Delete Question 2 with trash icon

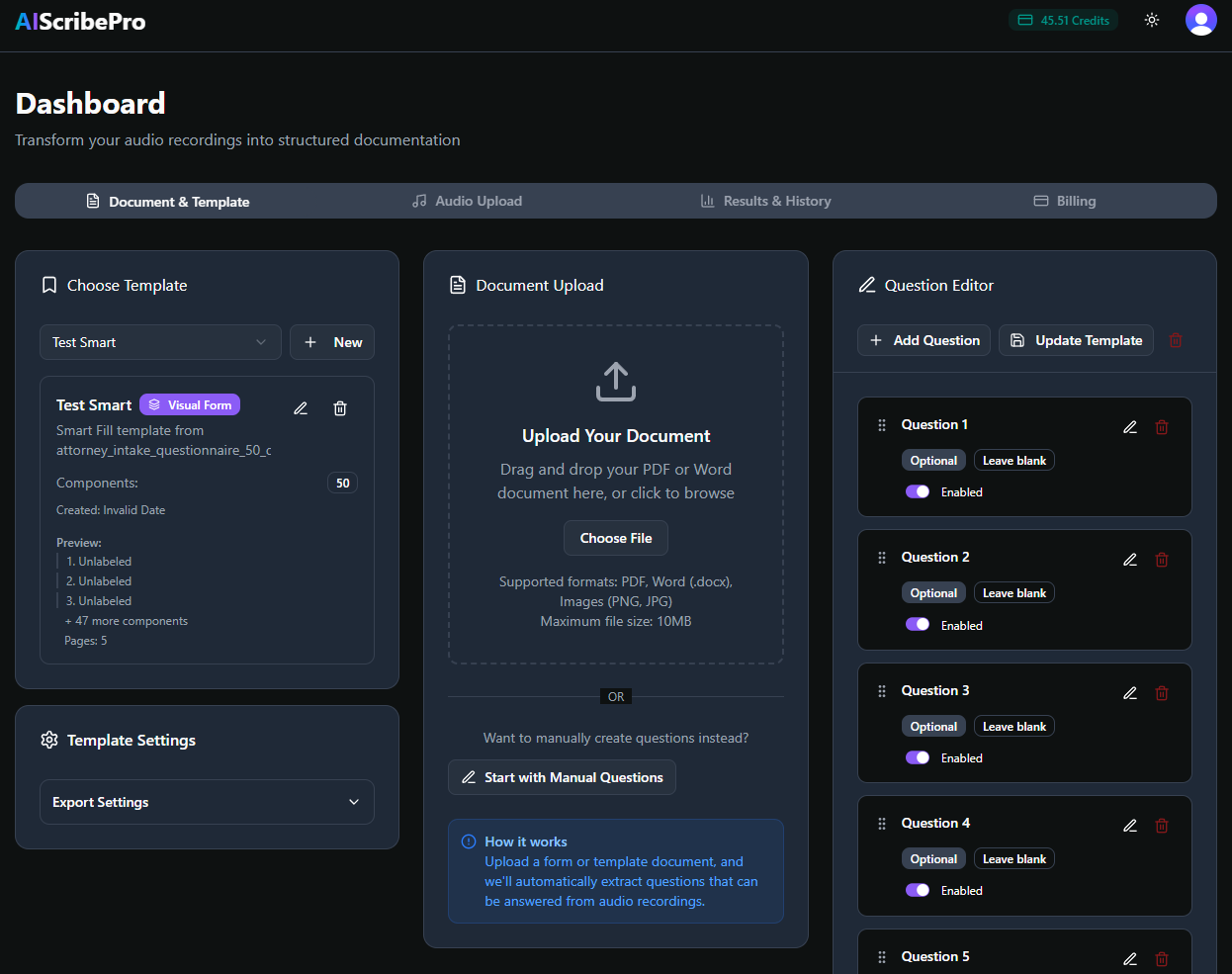click(1162, 560)
